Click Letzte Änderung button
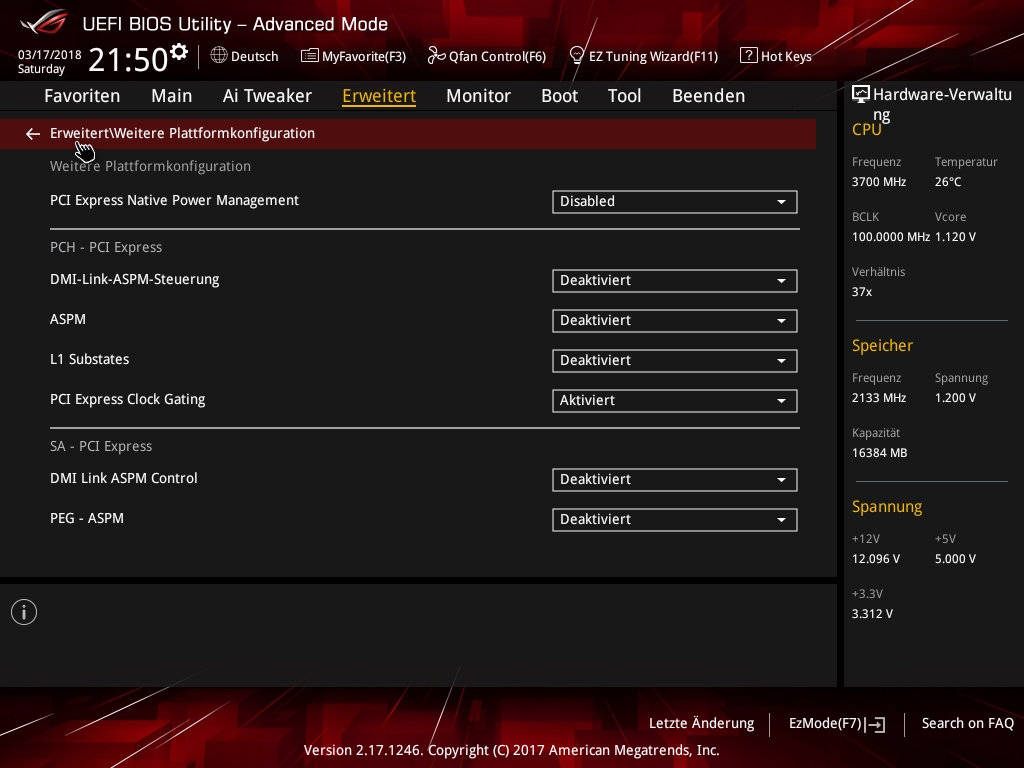Screen dimensions: 1024x768 click(x=701, y=724)
